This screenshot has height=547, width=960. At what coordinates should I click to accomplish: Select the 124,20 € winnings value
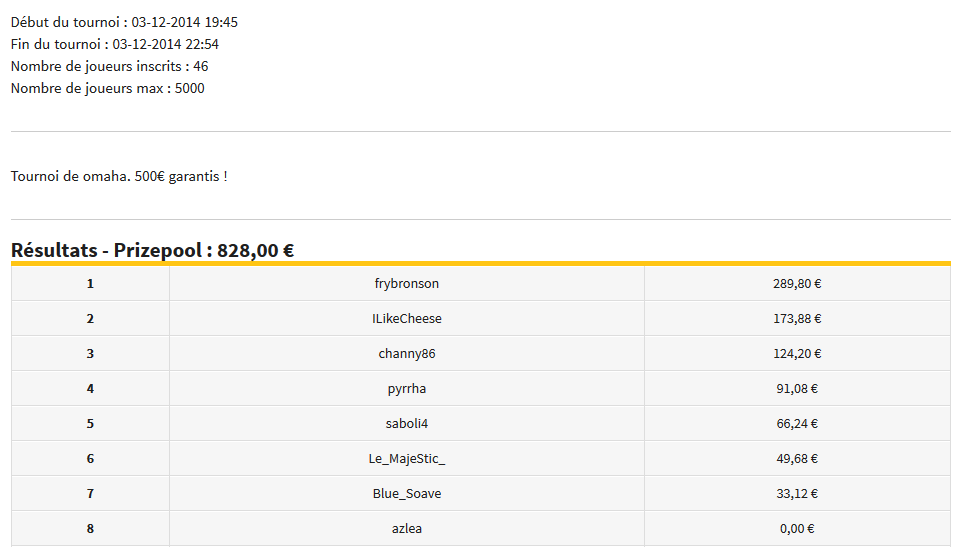(x=797, y=353)
